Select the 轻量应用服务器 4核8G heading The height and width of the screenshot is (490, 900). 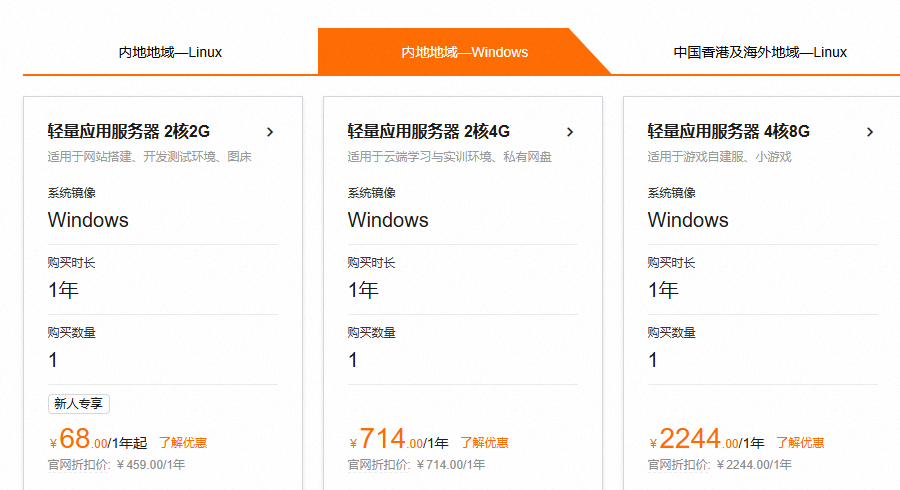click(729, 131)
